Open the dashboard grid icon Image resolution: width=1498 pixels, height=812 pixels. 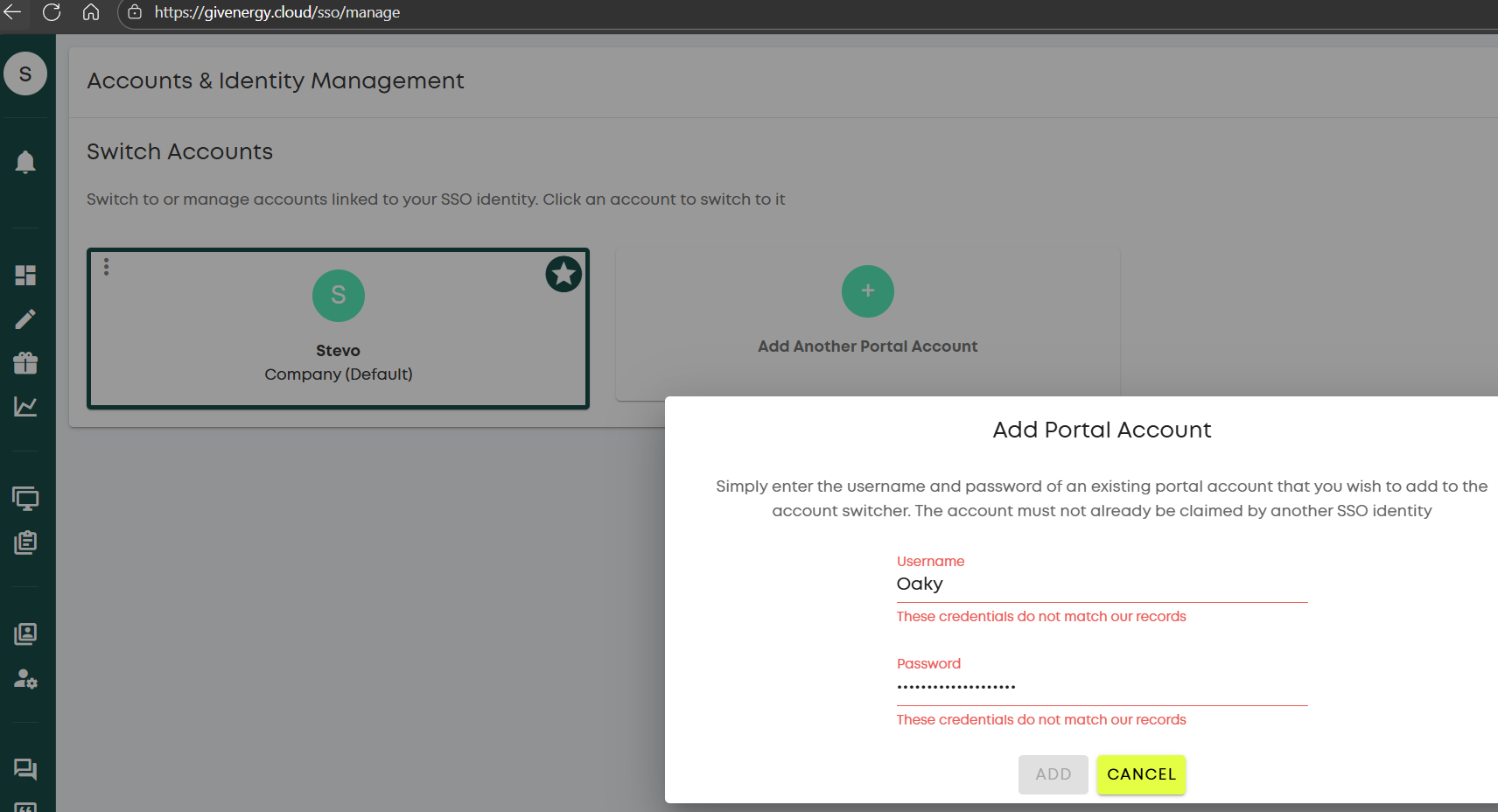25,276
